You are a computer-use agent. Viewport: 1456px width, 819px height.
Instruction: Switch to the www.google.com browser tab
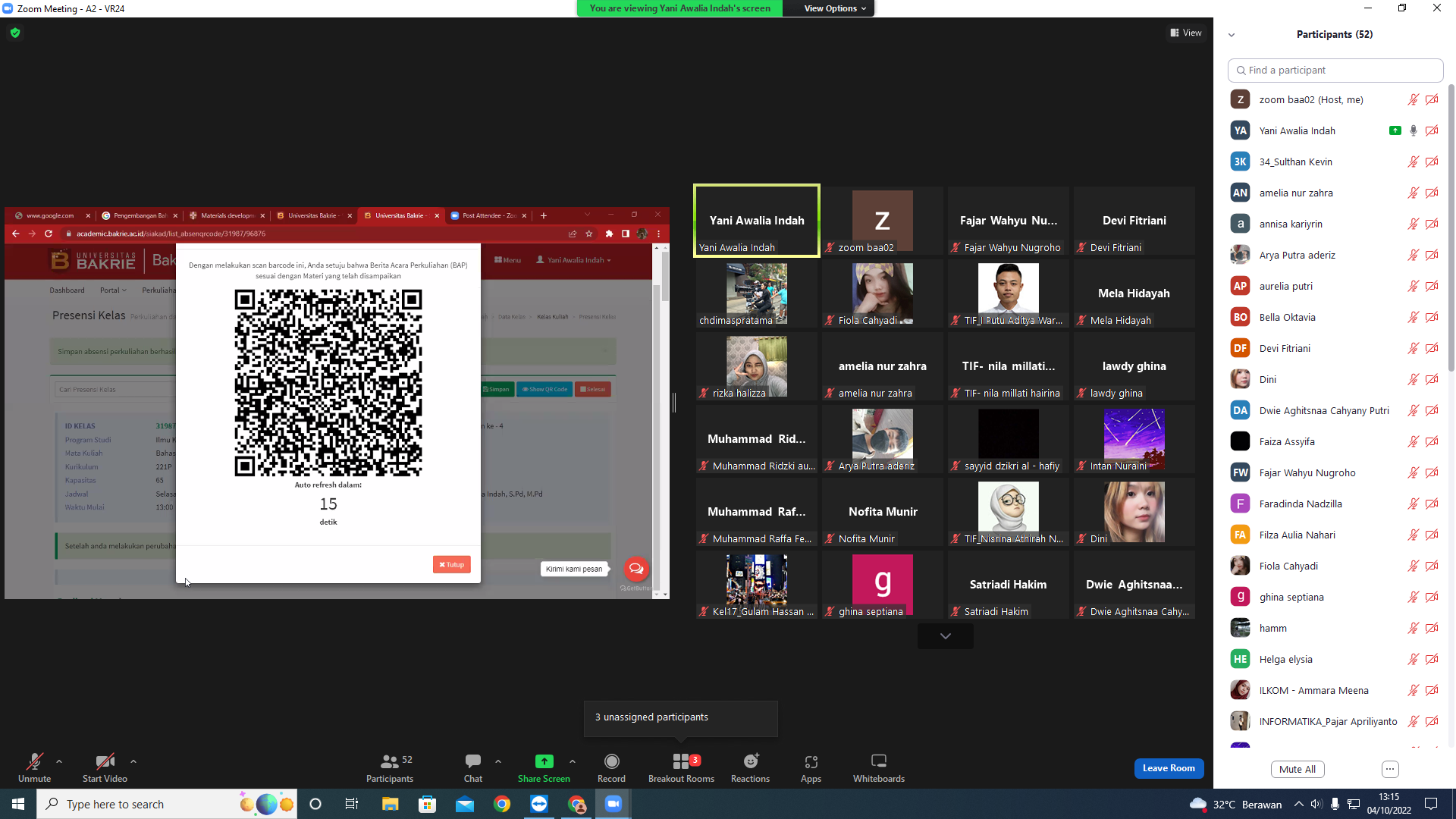(50, 215)
